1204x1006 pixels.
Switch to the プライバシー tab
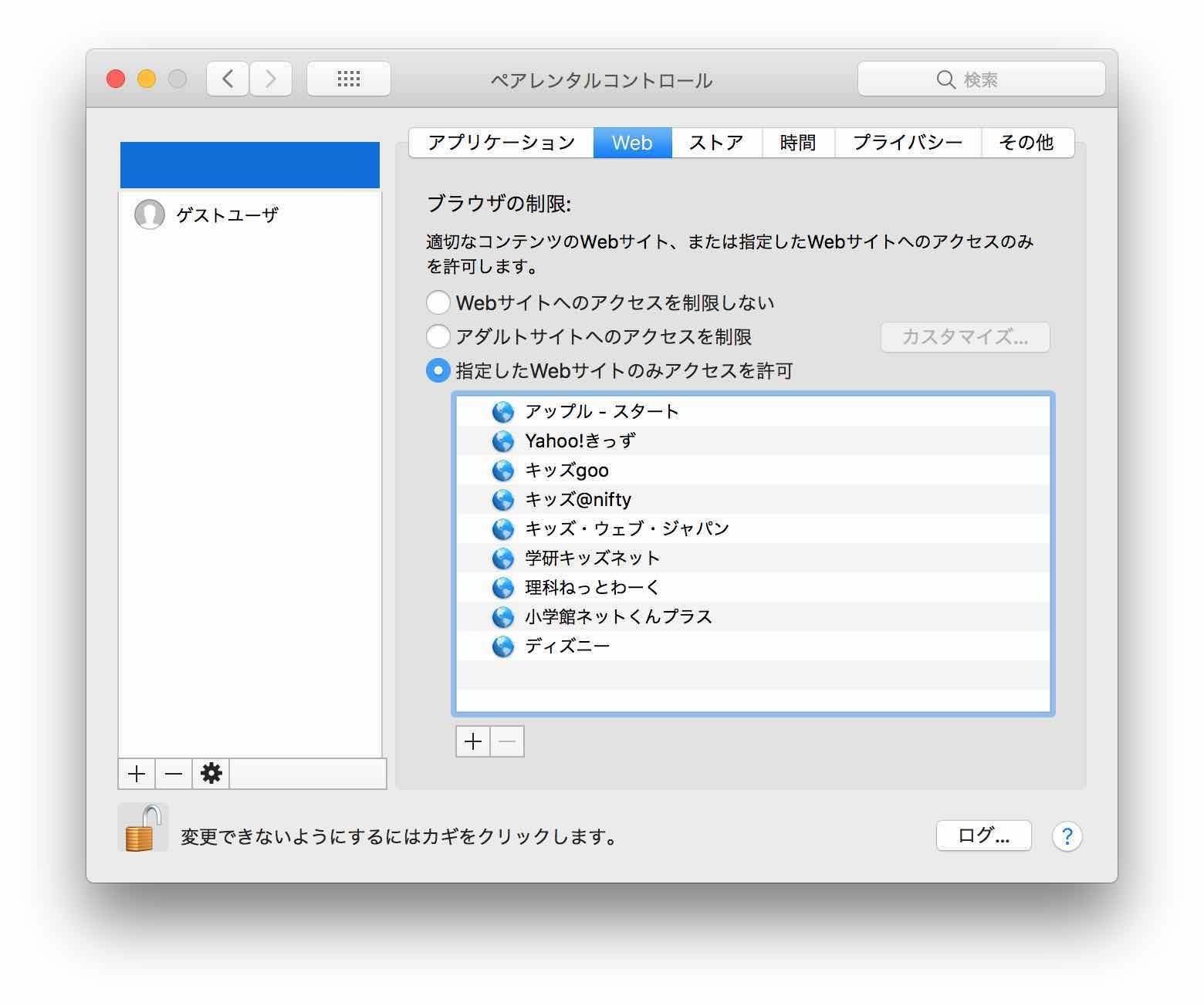(908, 143)
